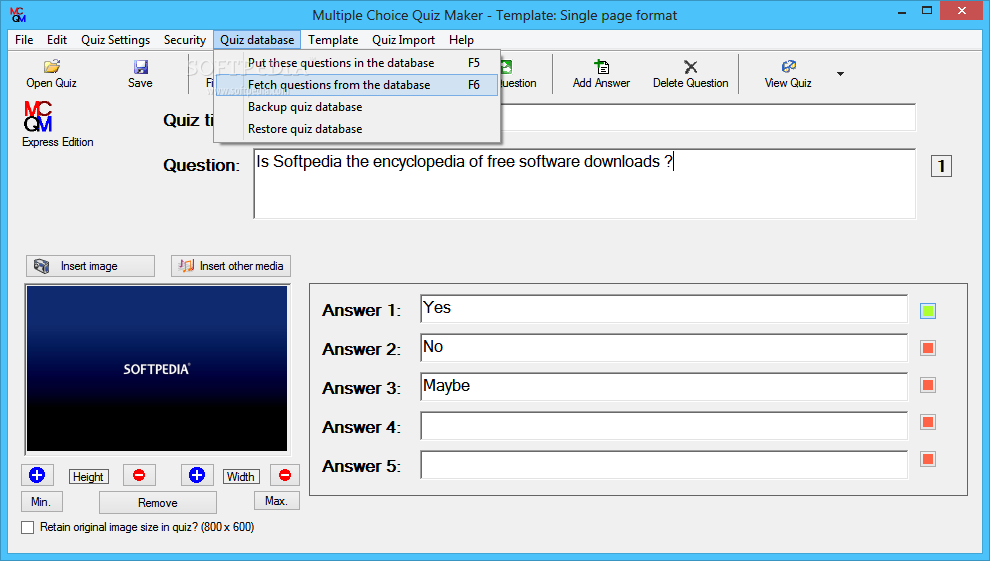Click the View Quiz icon
990x561 pixels.
(788, 66)
